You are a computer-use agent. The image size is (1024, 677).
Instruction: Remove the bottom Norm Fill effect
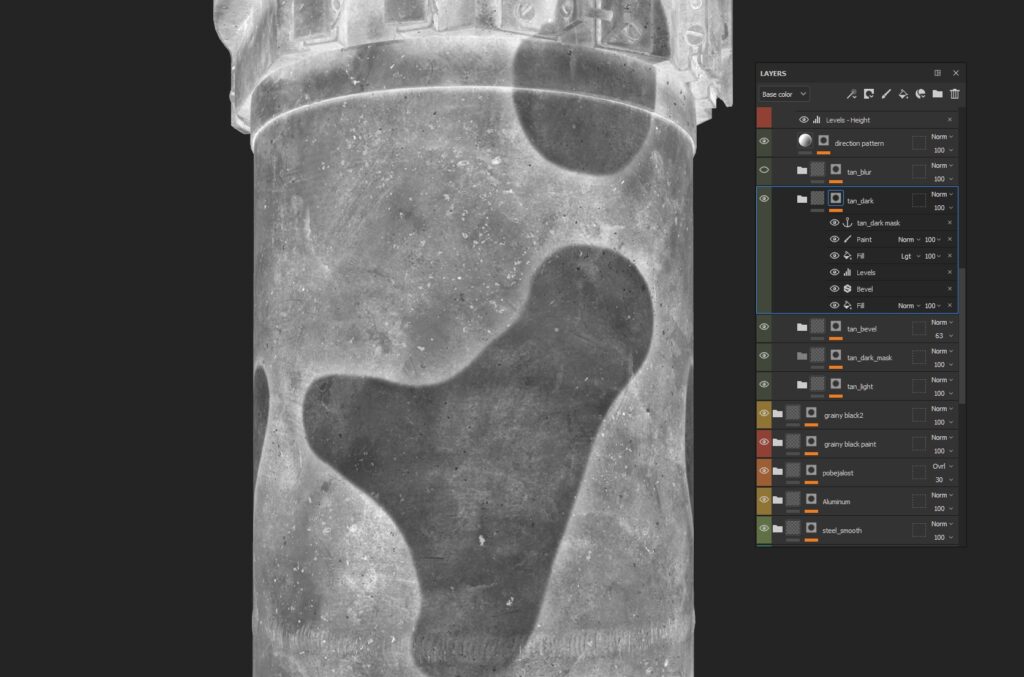pos(950,305)
